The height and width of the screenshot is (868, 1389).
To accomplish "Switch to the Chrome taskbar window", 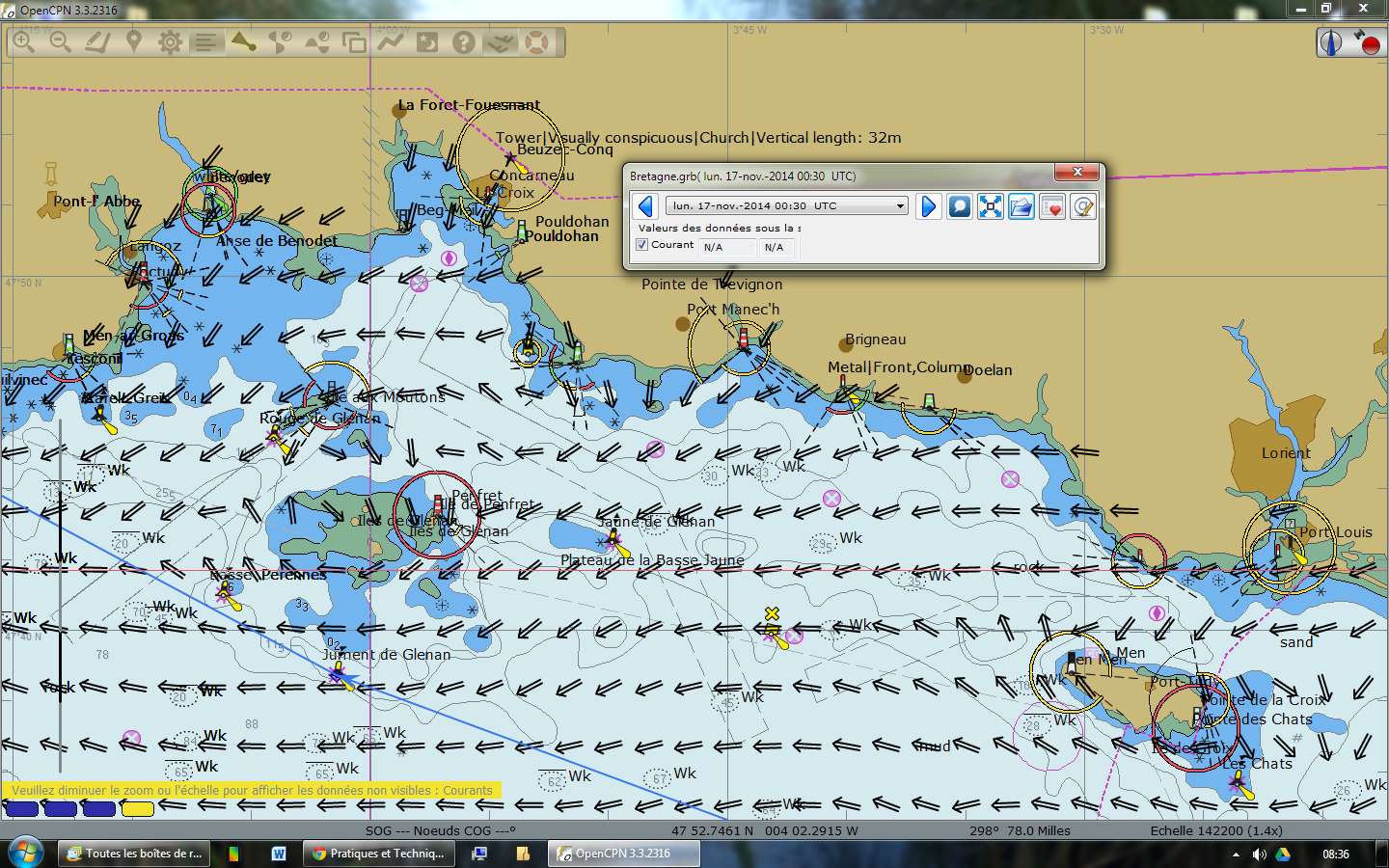I will click(377, 854).
